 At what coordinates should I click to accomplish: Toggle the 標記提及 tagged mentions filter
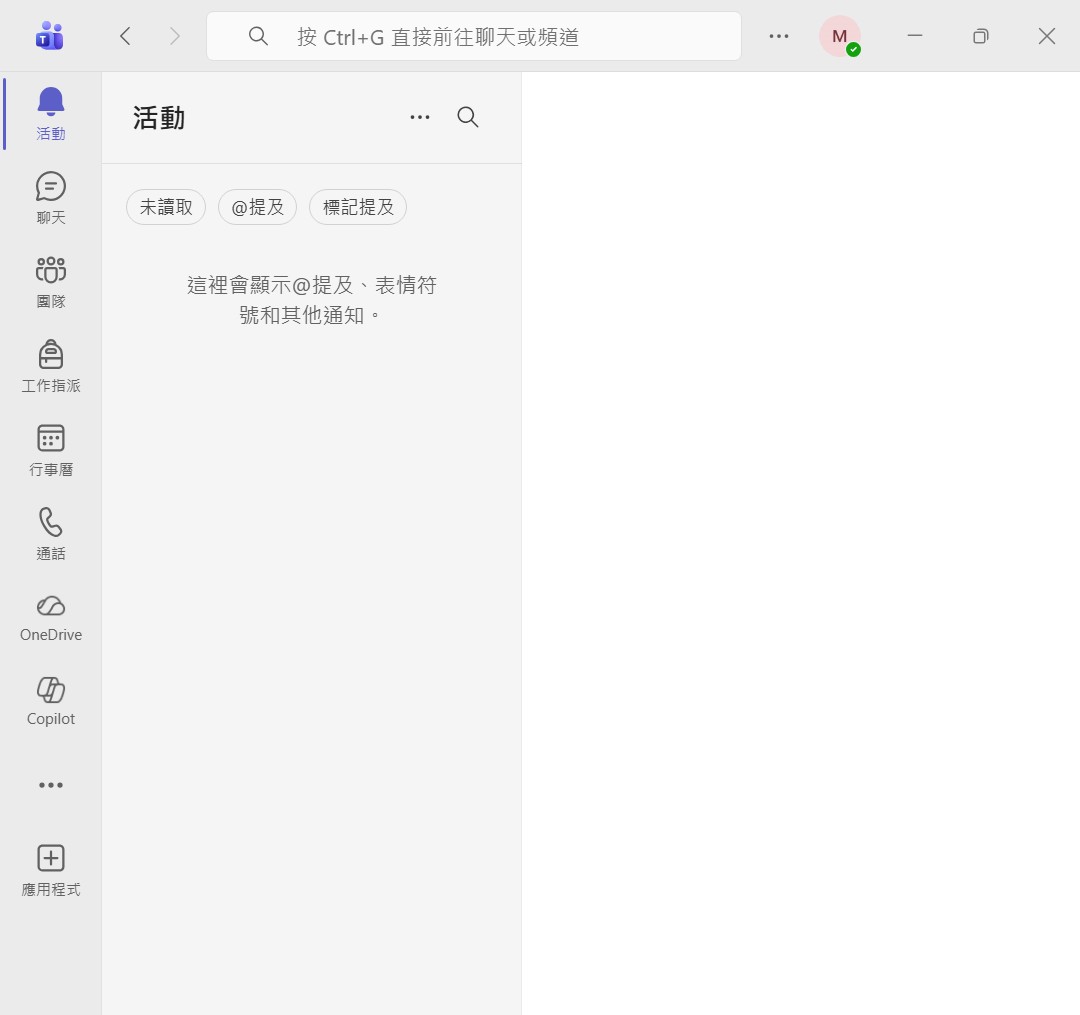point(358,207)
